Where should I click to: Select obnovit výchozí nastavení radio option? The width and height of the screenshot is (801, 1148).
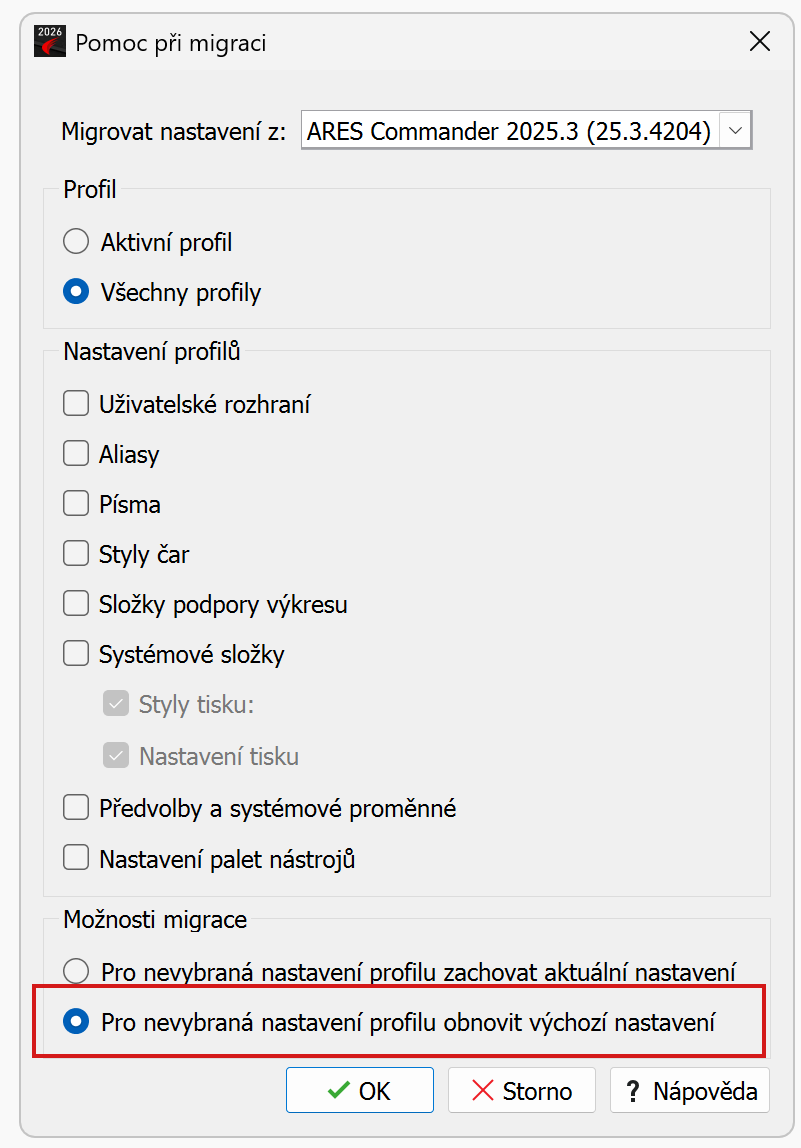click(76, 1021)
